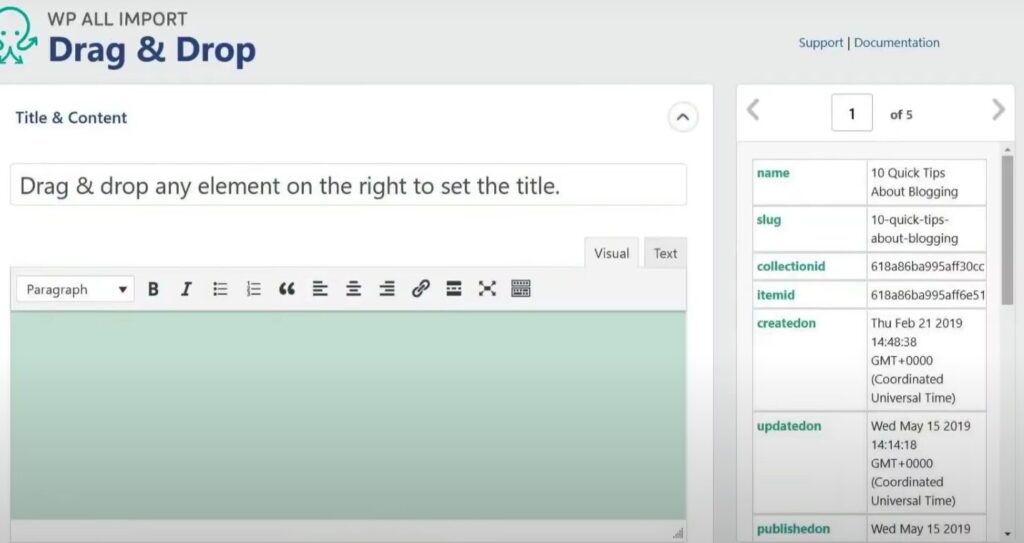This screenshot has width=1024, height=543.
Task: Click the editor resize handle corner
Action: pos(678,533)
